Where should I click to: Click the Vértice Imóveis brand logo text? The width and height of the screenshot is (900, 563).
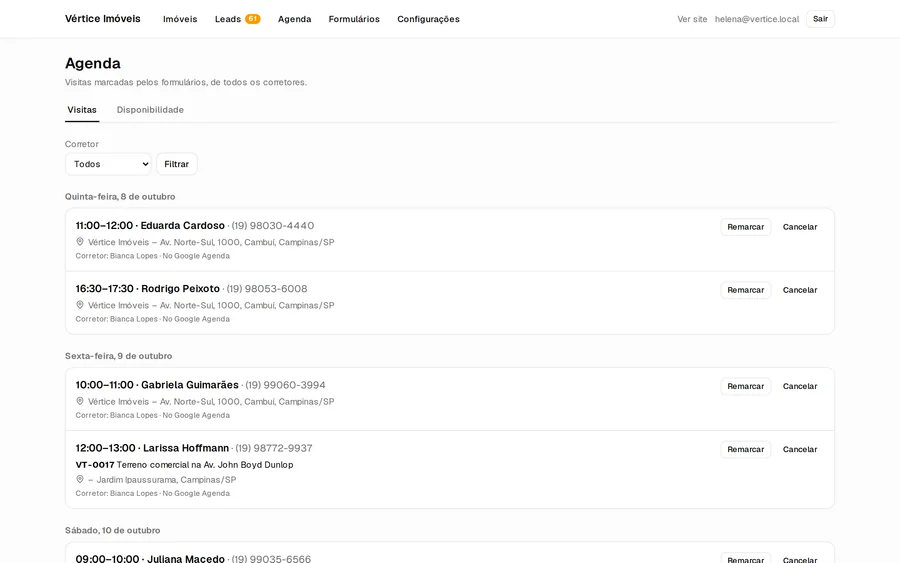[x=103, y=19]
